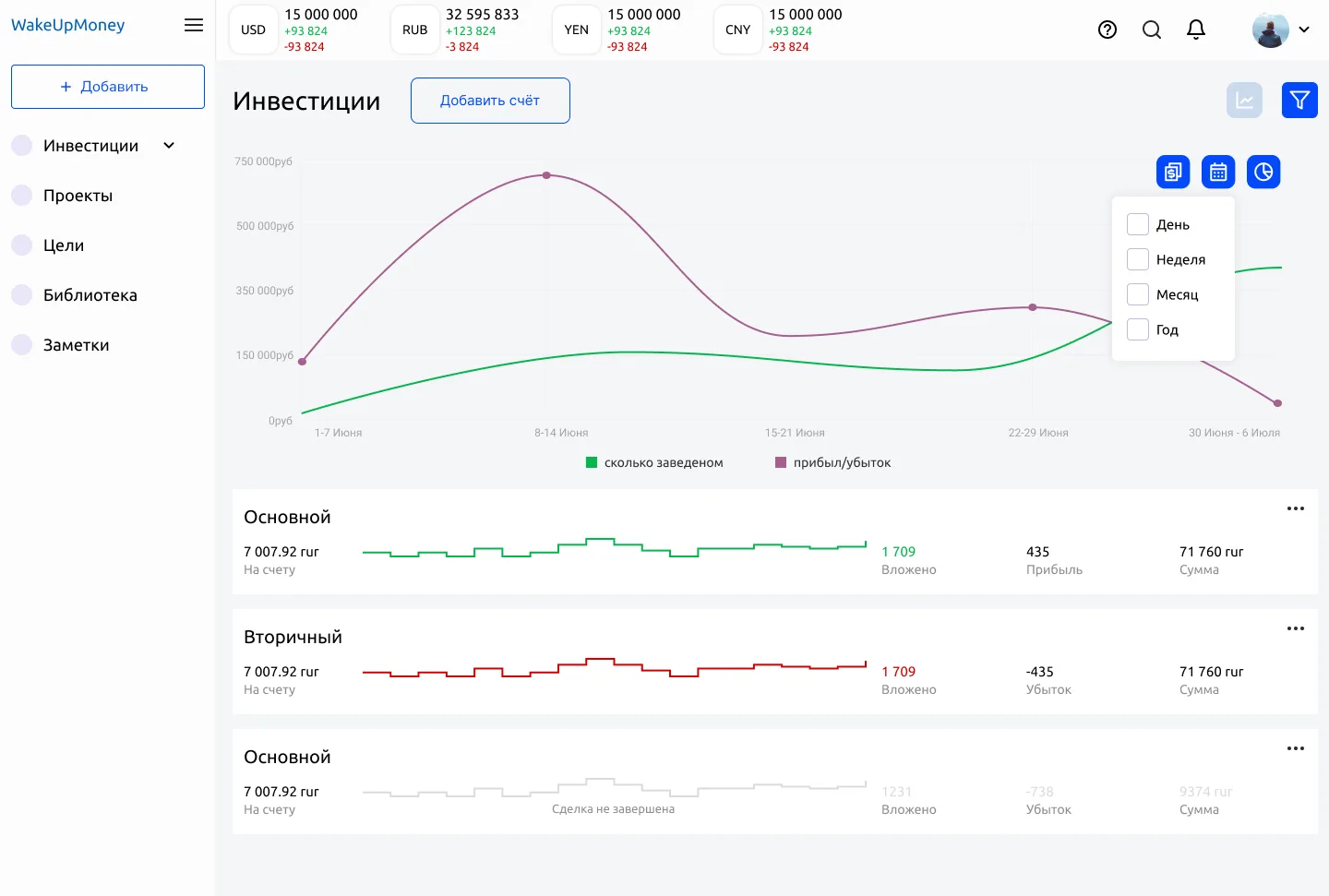
Task: Click the 435 Прибыль value
Action: tap(1037, 552)
